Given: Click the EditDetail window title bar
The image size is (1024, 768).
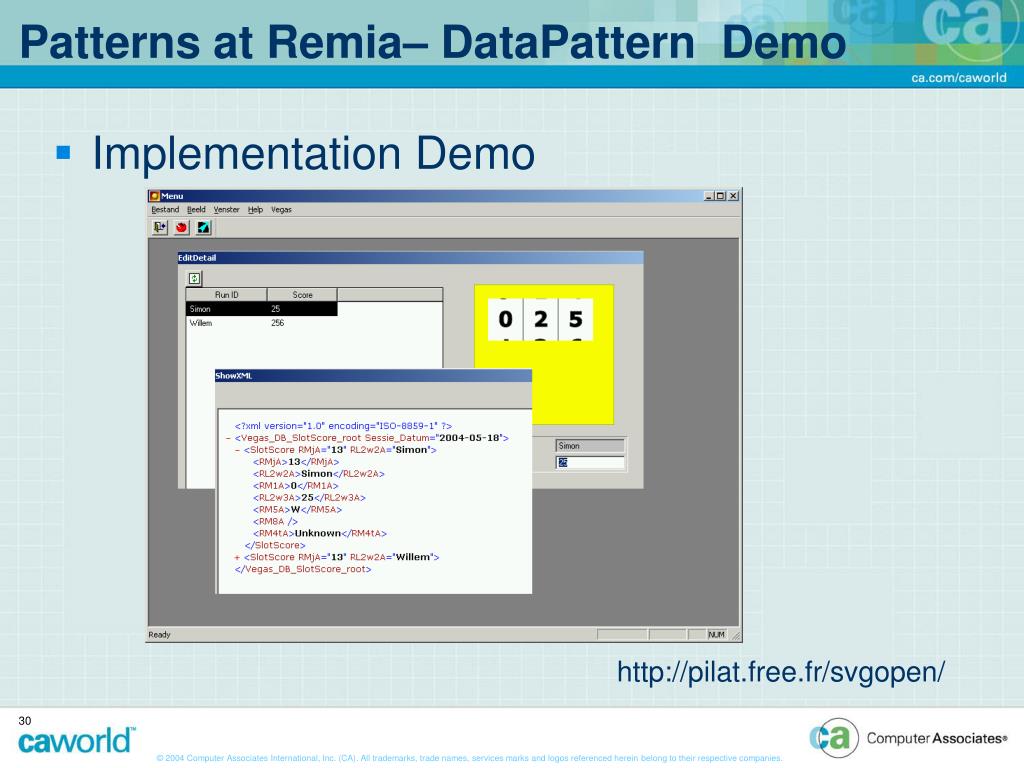Looking at the screenshot, I should (410, 257).
